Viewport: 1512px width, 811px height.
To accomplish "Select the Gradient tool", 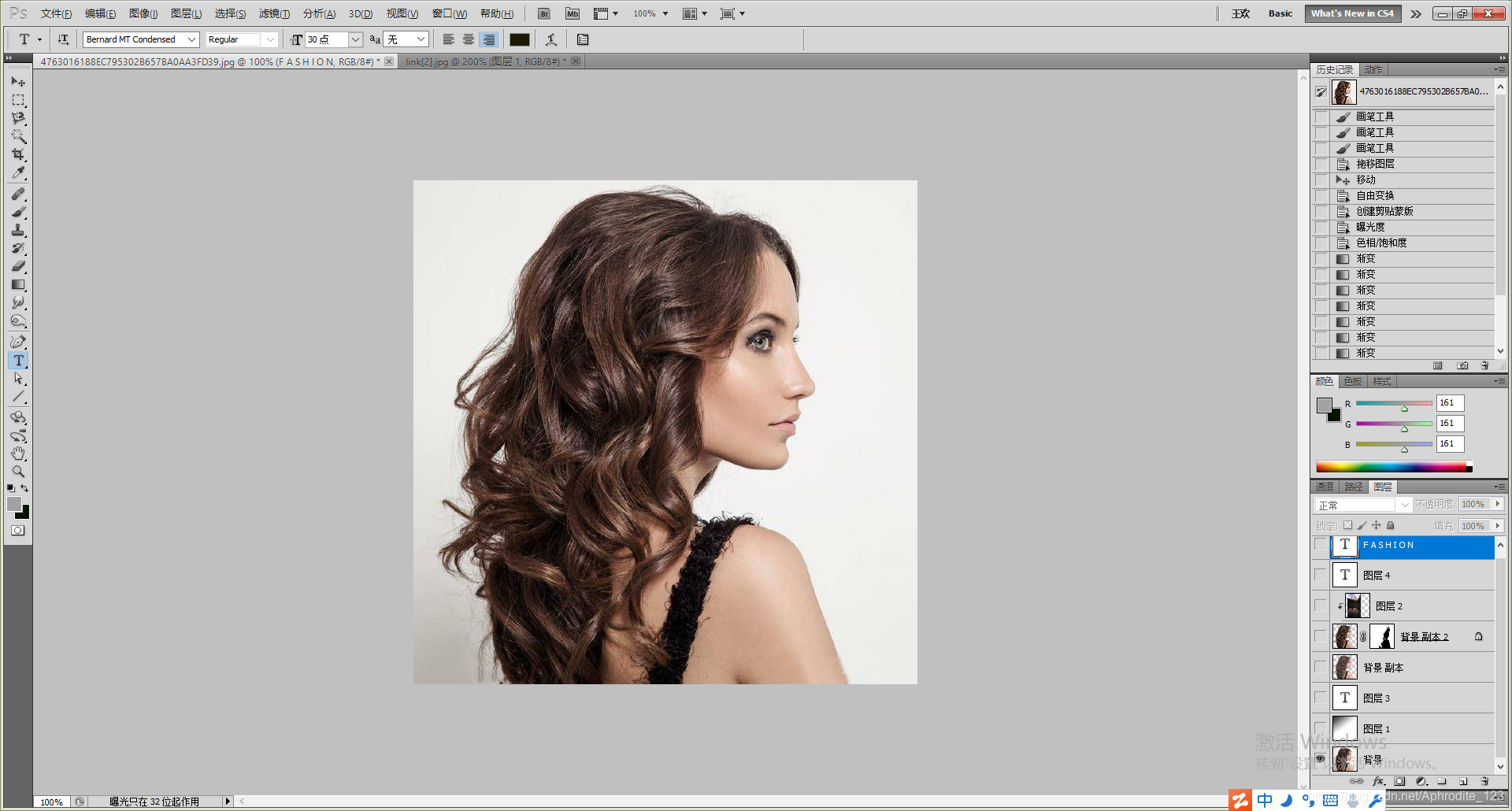I will click(x=18, y=284).
